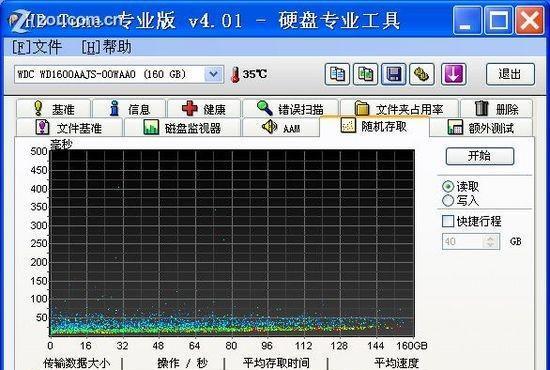This screenshot has width=550, height=370.
Task: Click the 平均速度 column header
Action: click(396, 363)
